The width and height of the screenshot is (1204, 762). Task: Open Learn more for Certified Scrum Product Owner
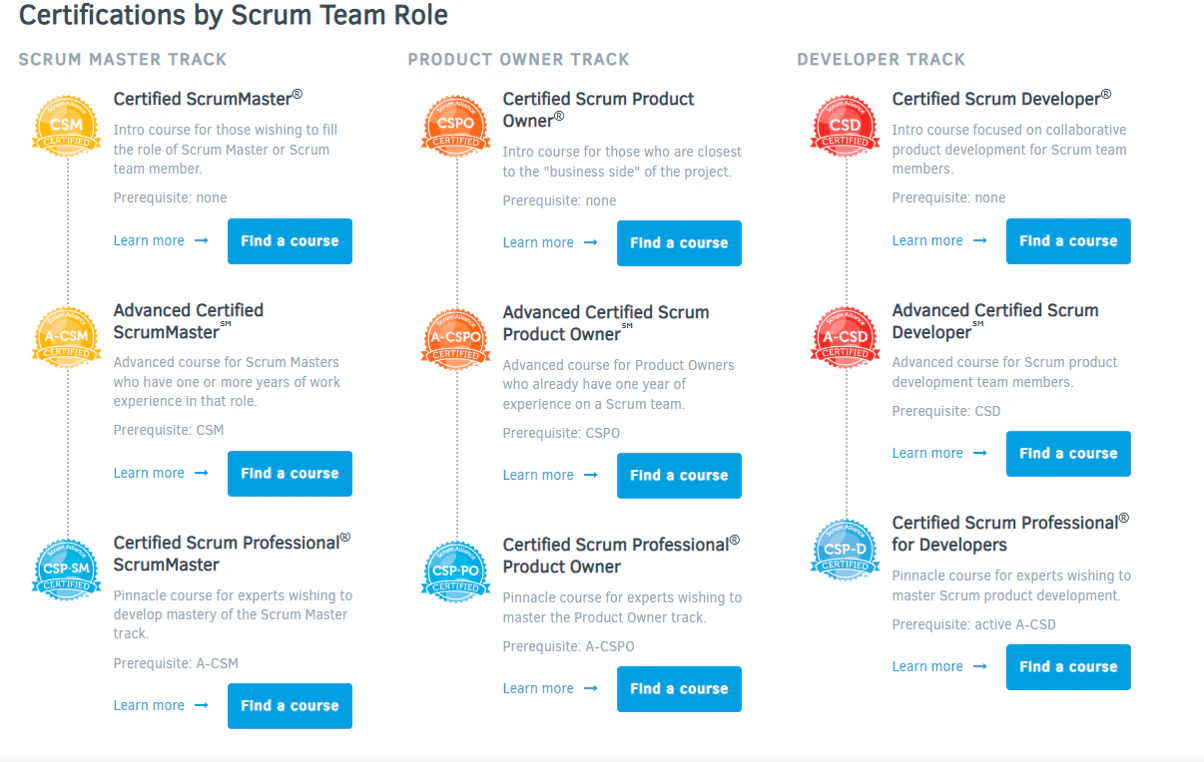click(550, 243)
